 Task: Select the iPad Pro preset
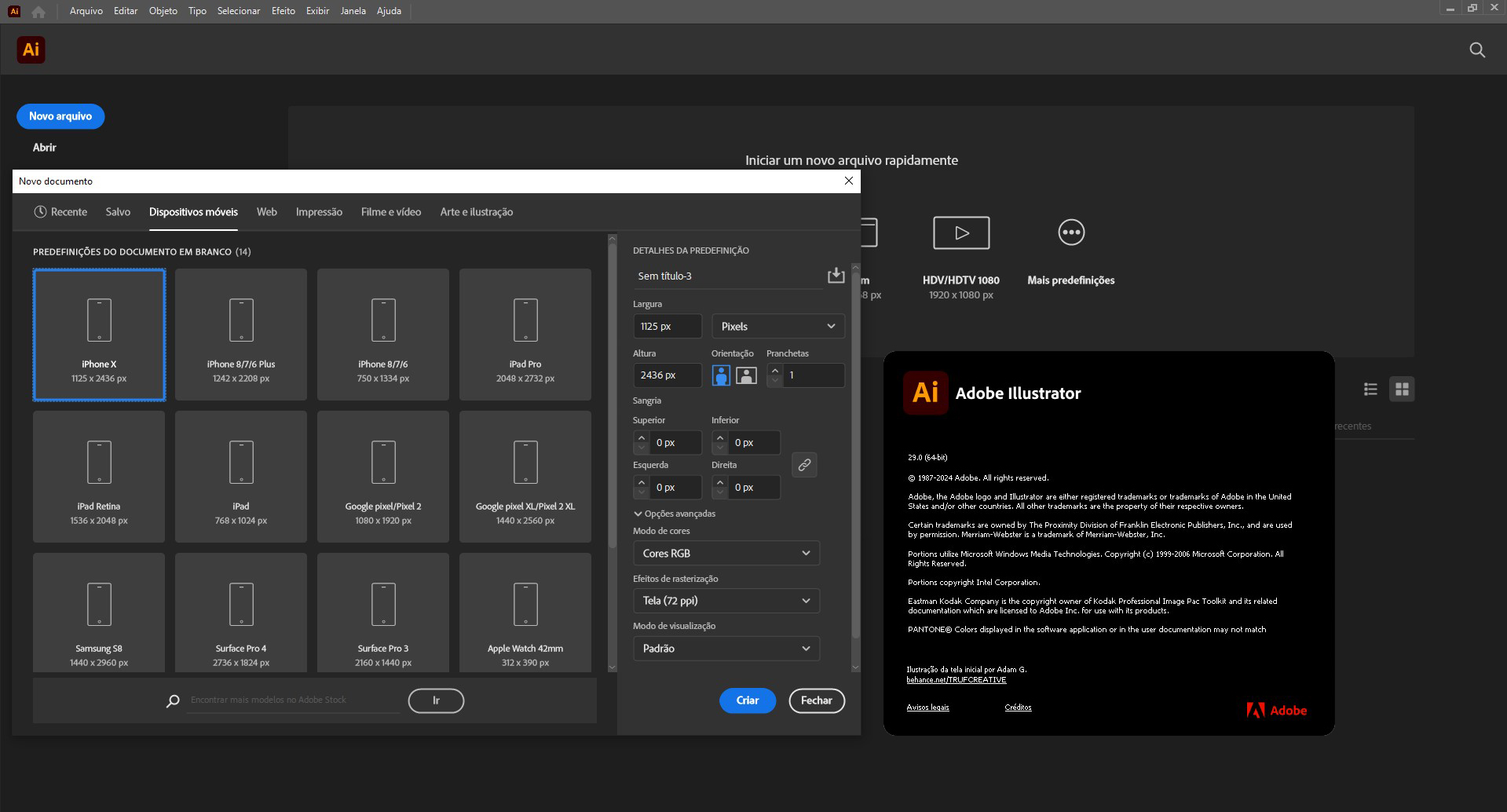[x=525, y=335]
